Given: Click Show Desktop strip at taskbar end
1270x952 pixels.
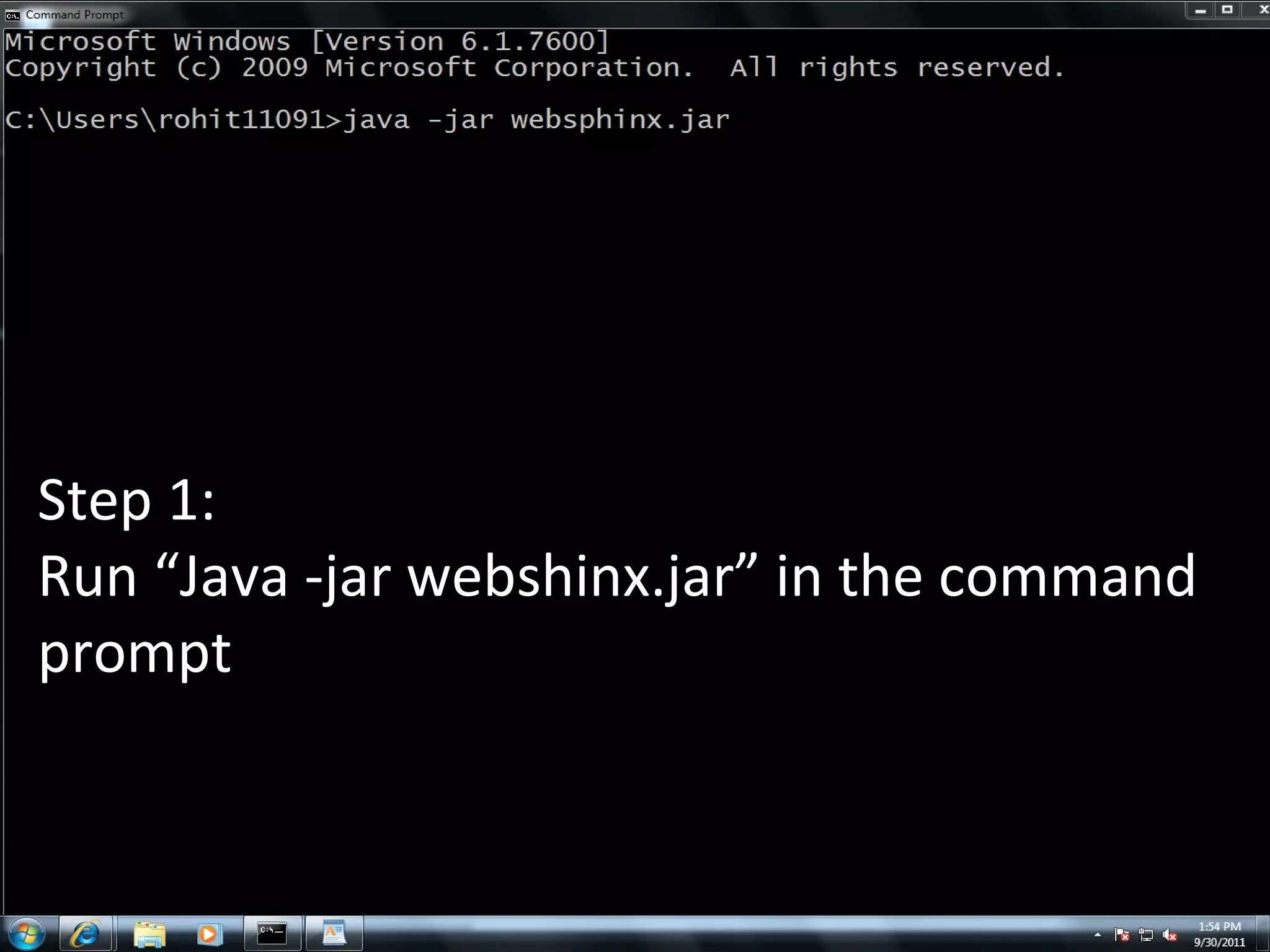Looking at the screenshot, I should tap(1263, 933).
